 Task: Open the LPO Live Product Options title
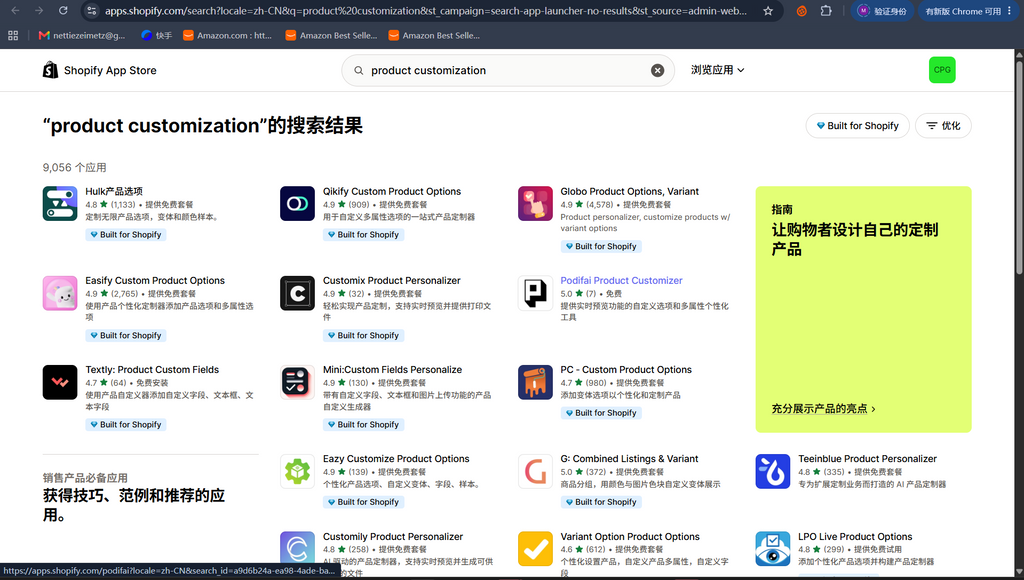(855, 536)
